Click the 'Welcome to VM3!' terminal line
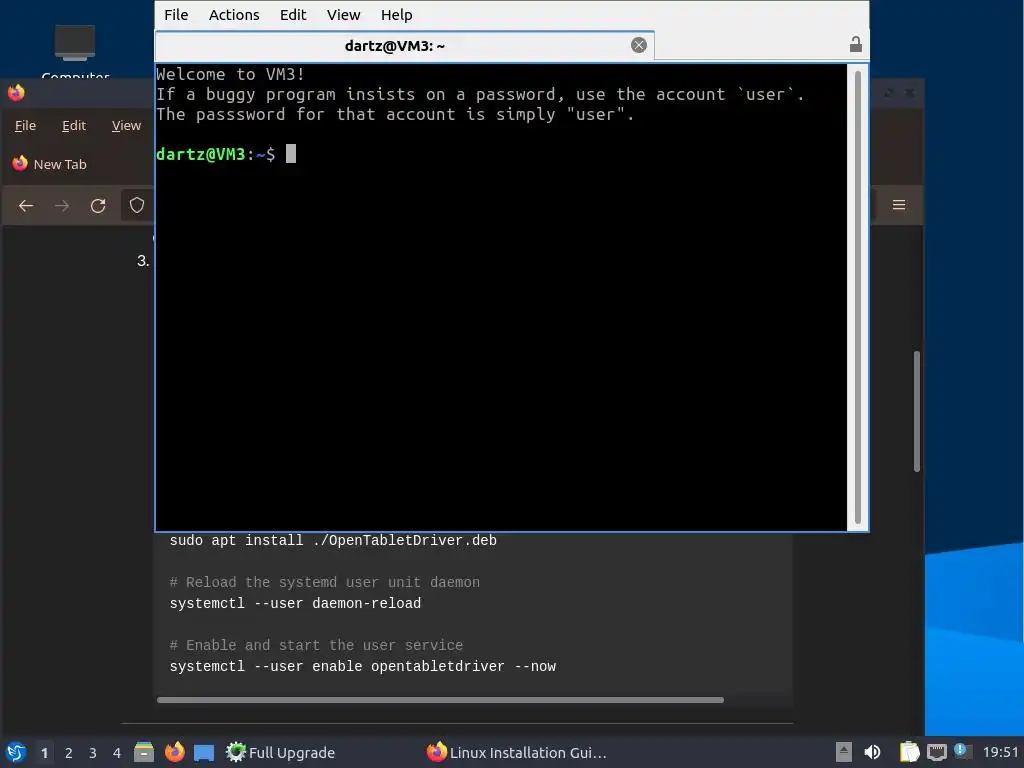The height and width of the screenshot is (768, 1024). pos(231,74)
